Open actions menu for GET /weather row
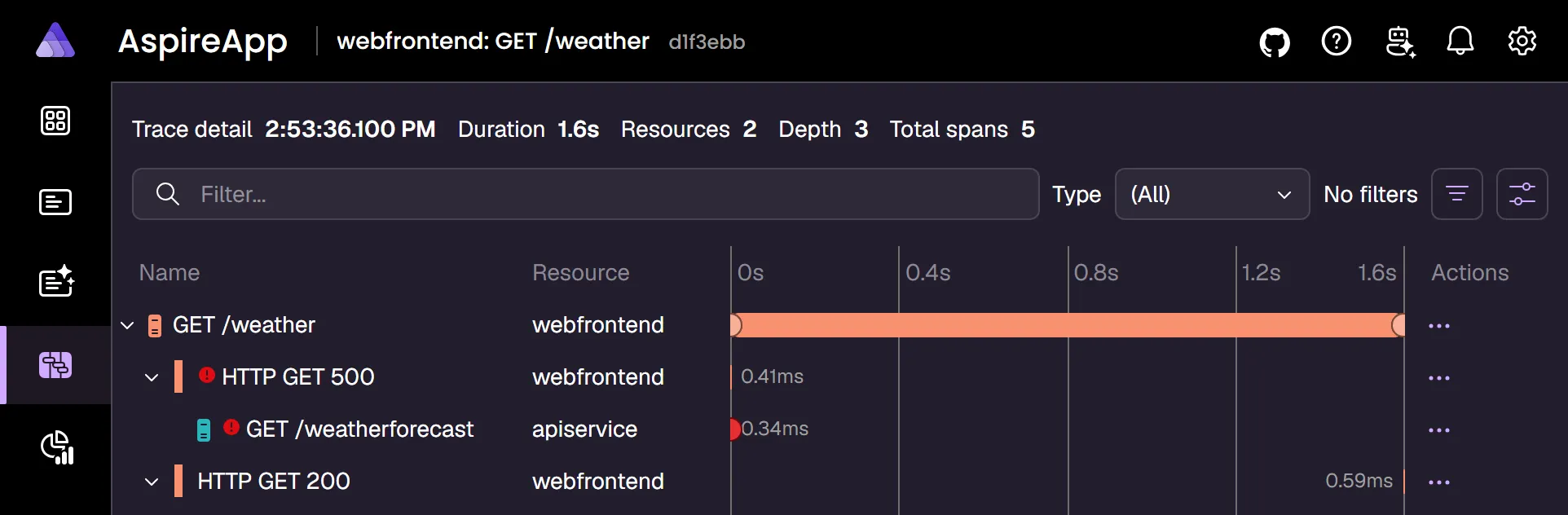This screenshot has height=515, width=1568. [1439, 326]
